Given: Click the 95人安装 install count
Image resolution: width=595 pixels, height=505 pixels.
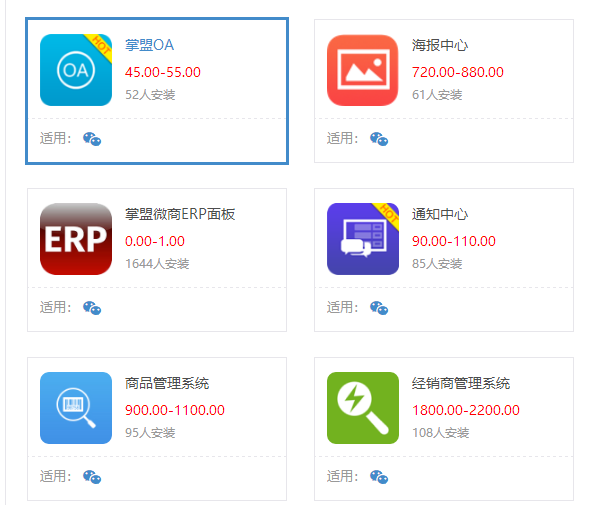Looking at the screenshot, I should point(150,432).
